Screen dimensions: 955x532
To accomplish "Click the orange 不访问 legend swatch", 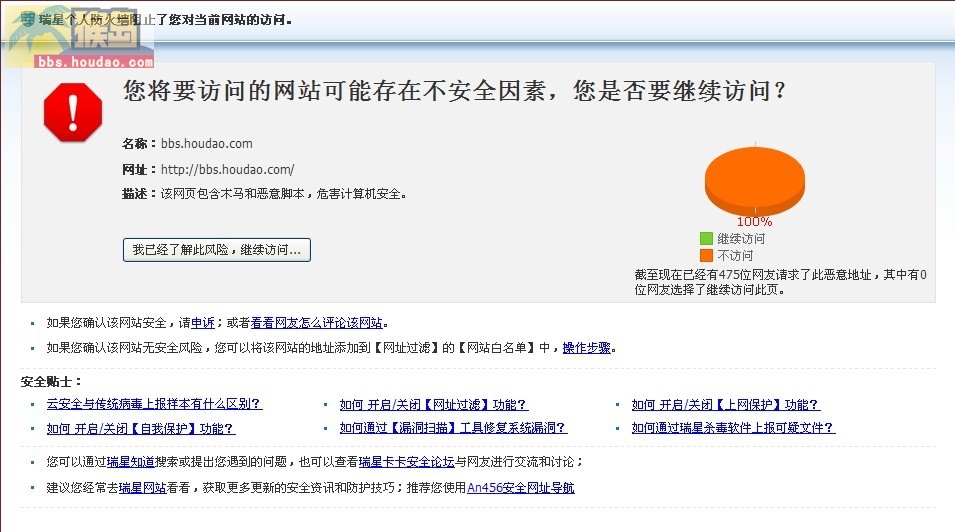I will point(707,255).
